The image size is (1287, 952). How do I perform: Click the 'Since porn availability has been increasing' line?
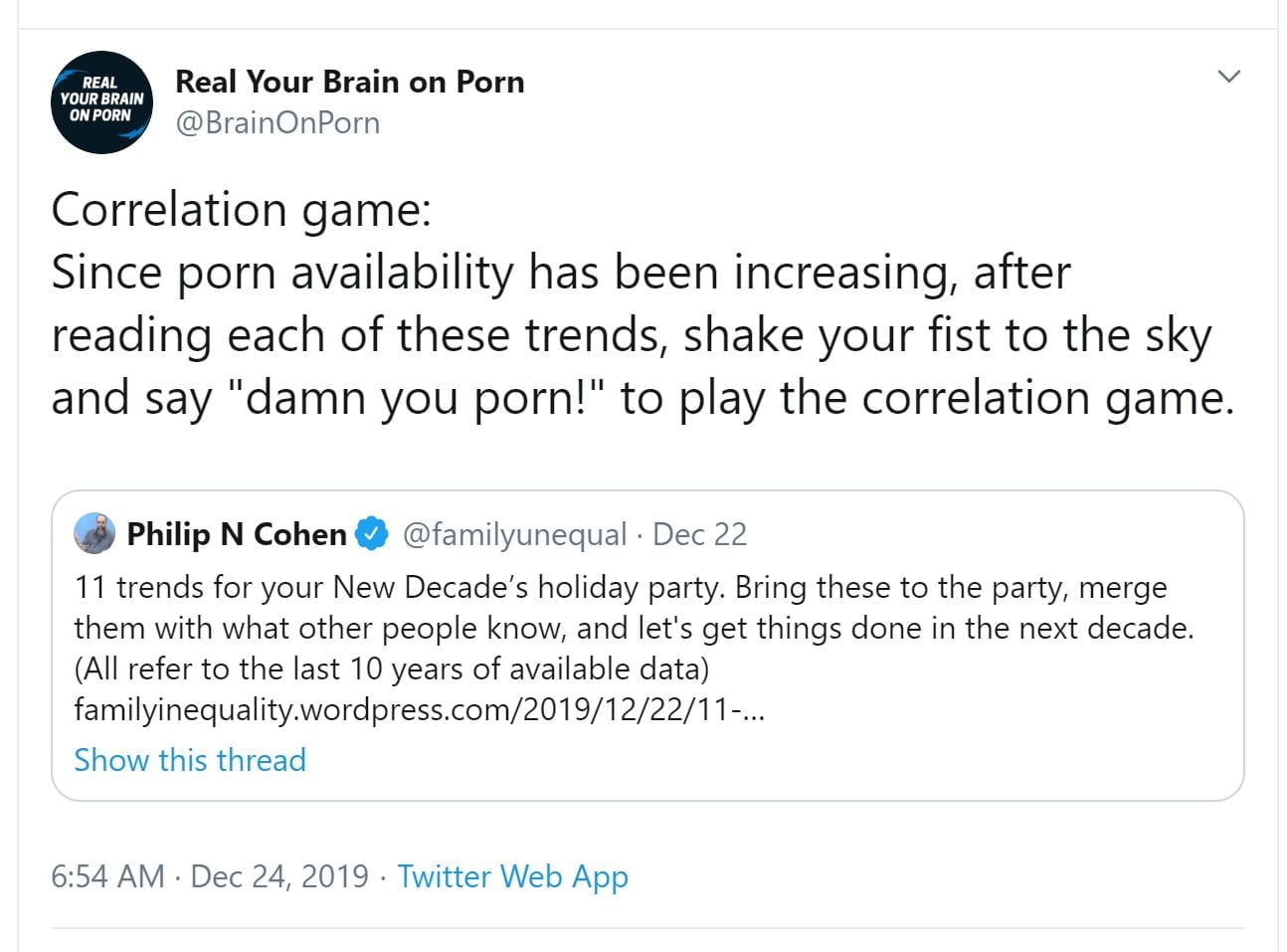click(561, 273)
